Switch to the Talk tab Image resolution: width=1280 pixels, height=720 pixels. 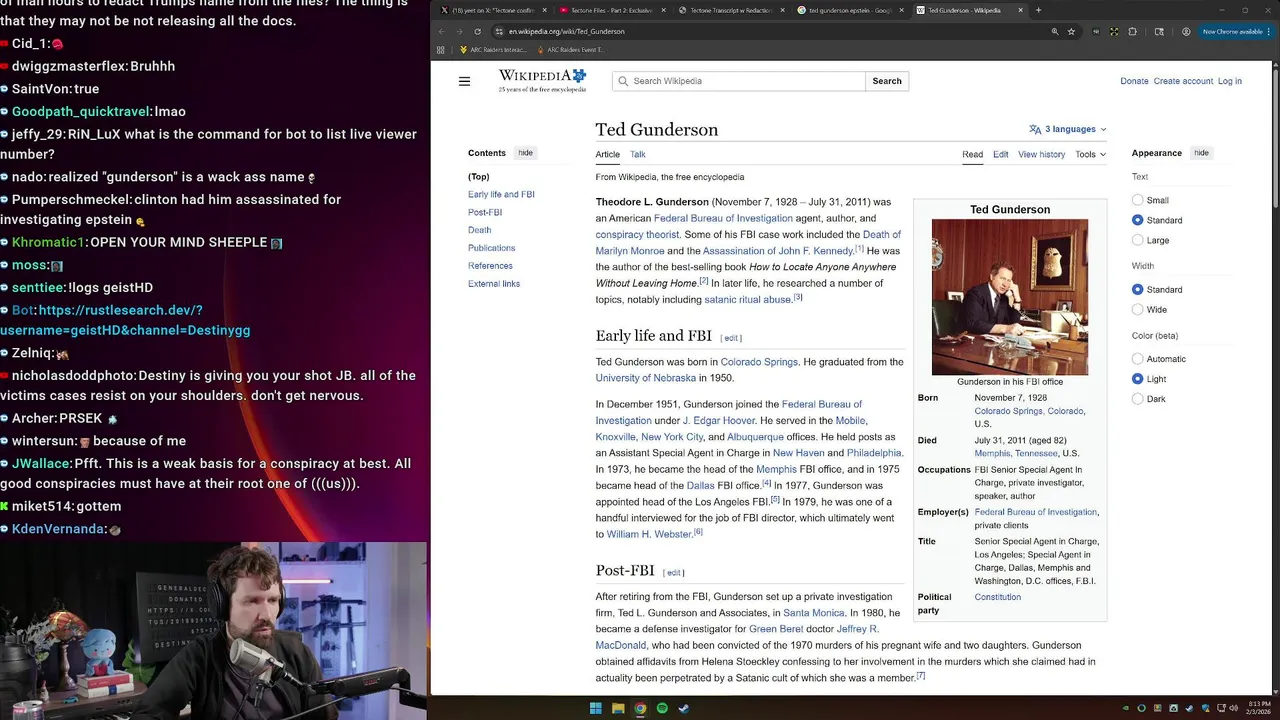(x=638, y=154)
